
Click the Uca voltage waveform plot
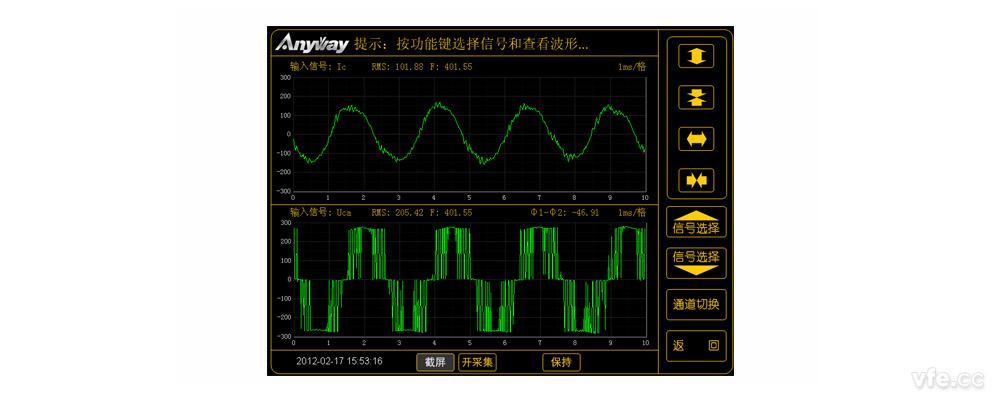tap(468, 279)
